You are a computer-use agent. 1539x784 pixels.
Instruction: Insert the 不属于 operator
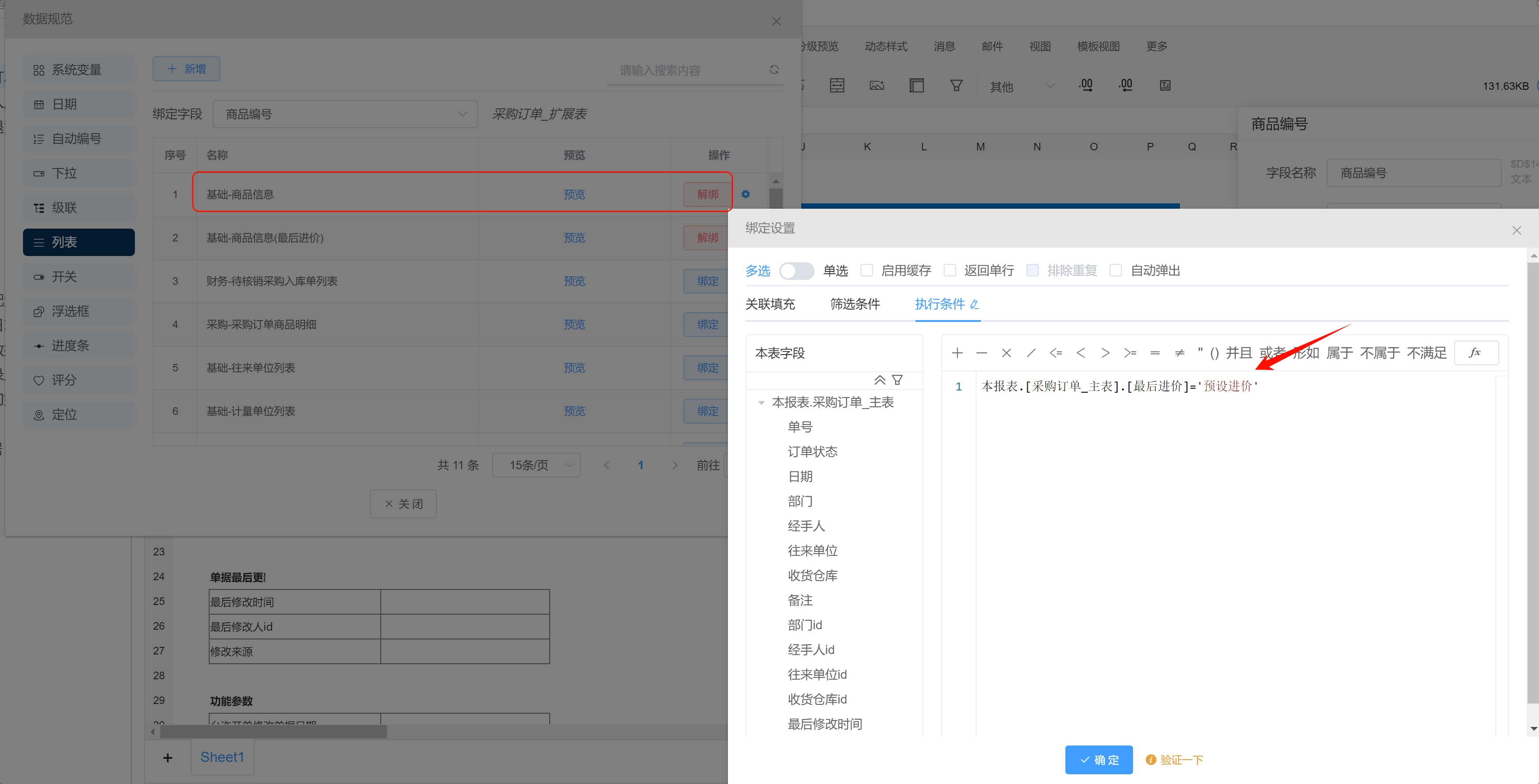point(1379,353)
